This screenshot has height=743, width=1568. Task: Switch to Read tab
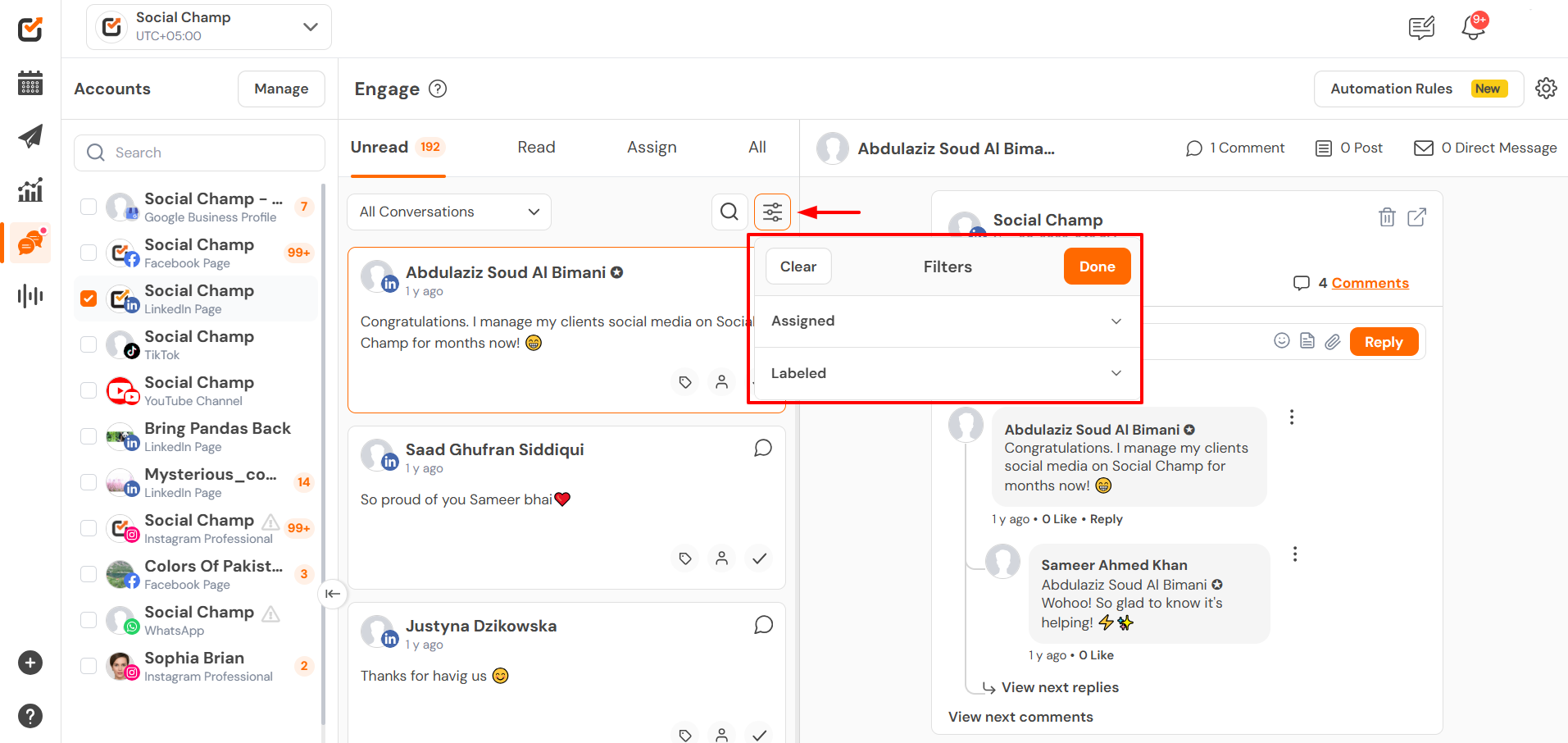[536, 147]
